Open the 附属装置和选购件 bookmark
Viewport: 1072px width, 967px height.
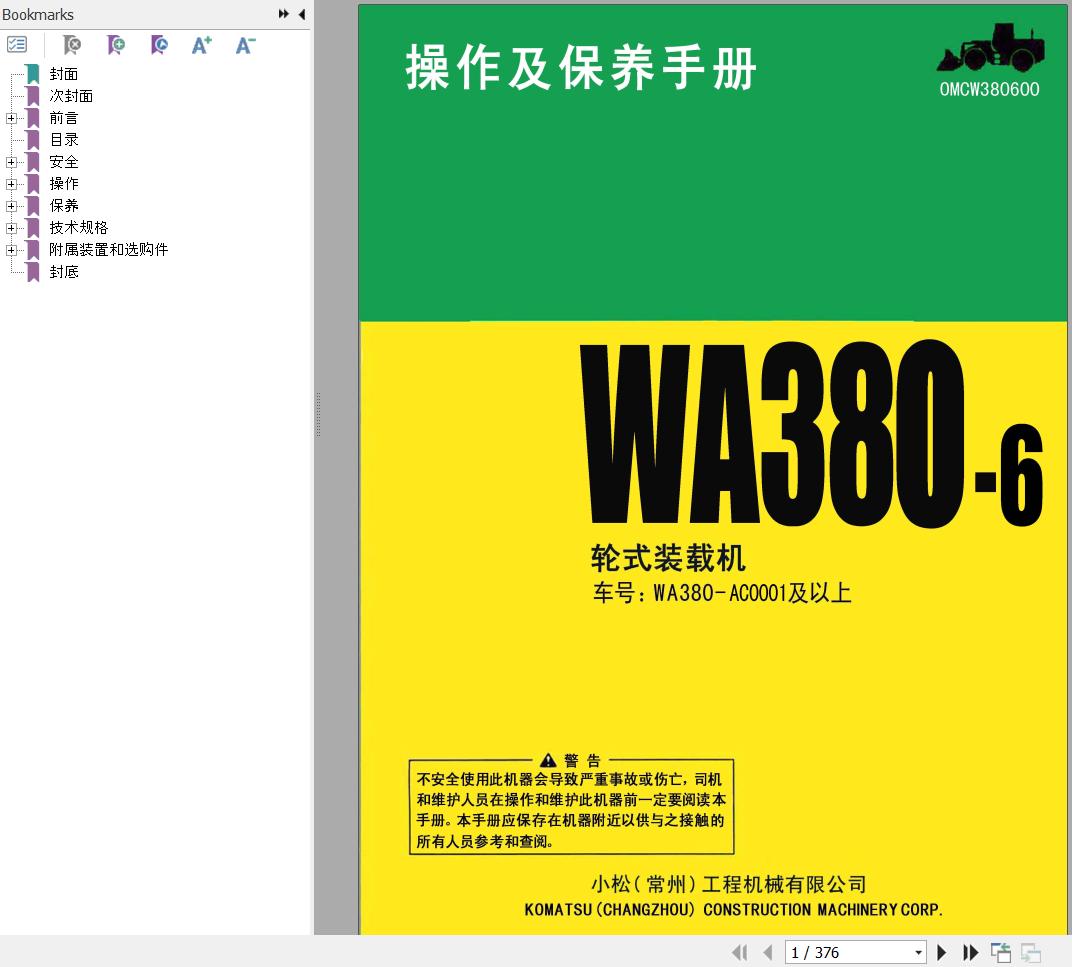pyautogui.click(x=108, y=249)
